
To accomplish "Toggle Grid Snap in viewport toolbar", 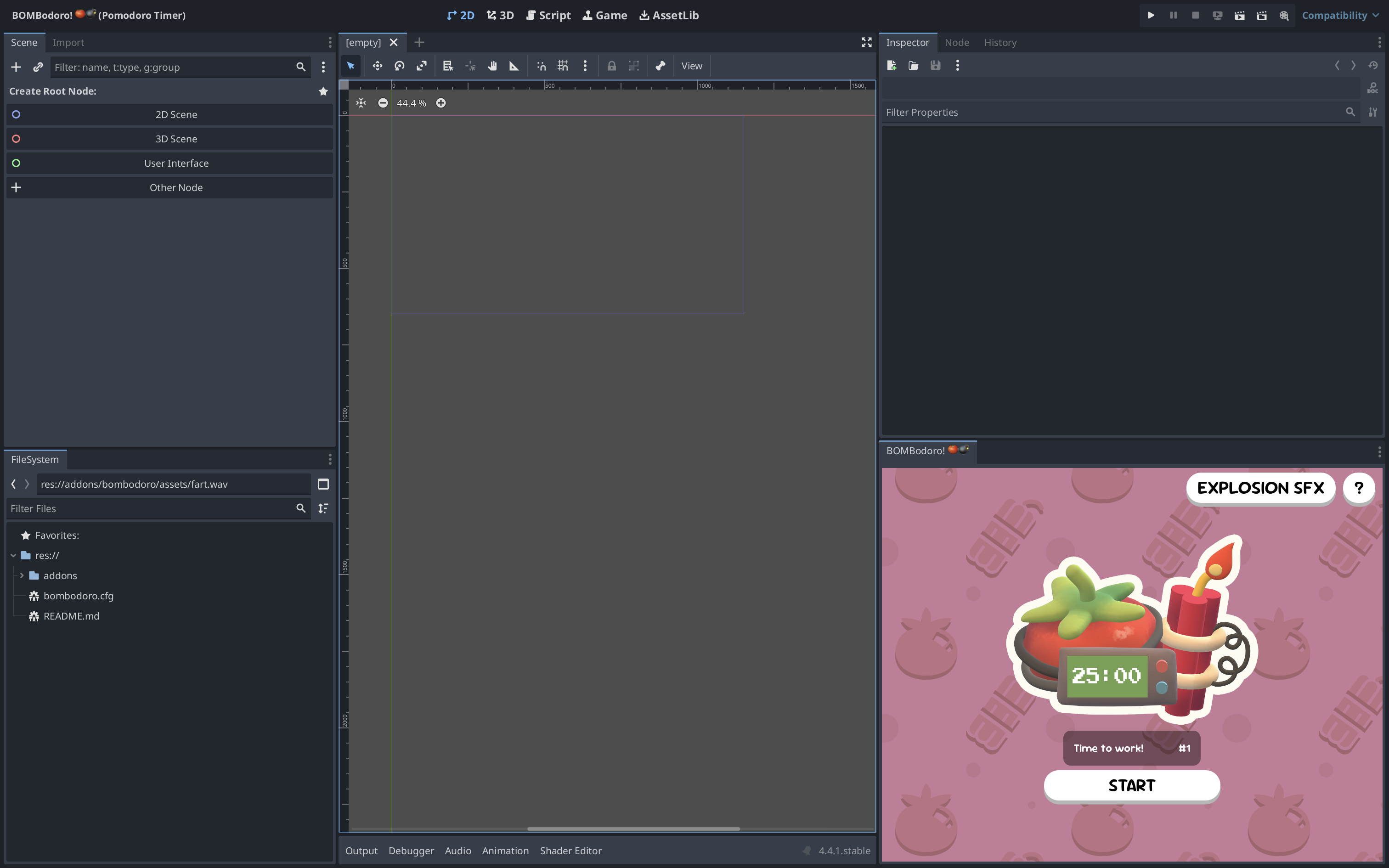I will [x=563, y=66].
